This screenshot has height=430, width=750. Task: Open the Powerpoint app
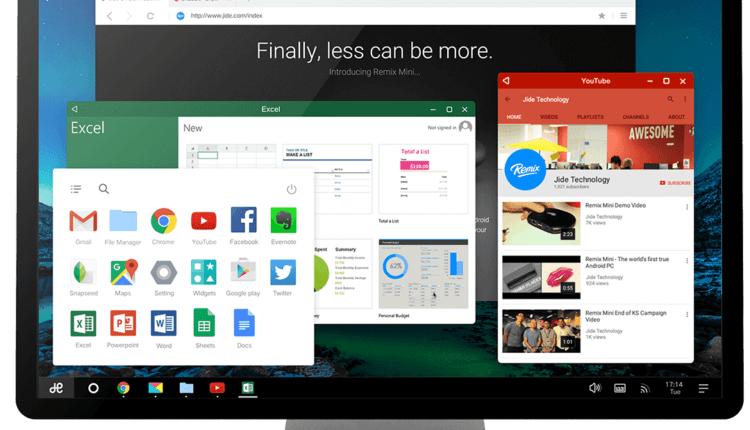tap(123, 324)
